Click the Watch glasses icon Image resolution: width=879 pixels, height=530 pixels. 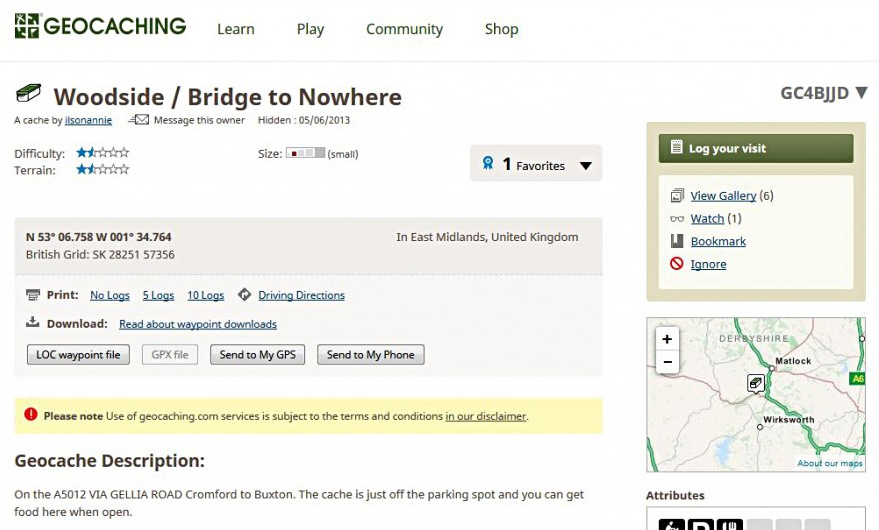[x=677, y=219]
